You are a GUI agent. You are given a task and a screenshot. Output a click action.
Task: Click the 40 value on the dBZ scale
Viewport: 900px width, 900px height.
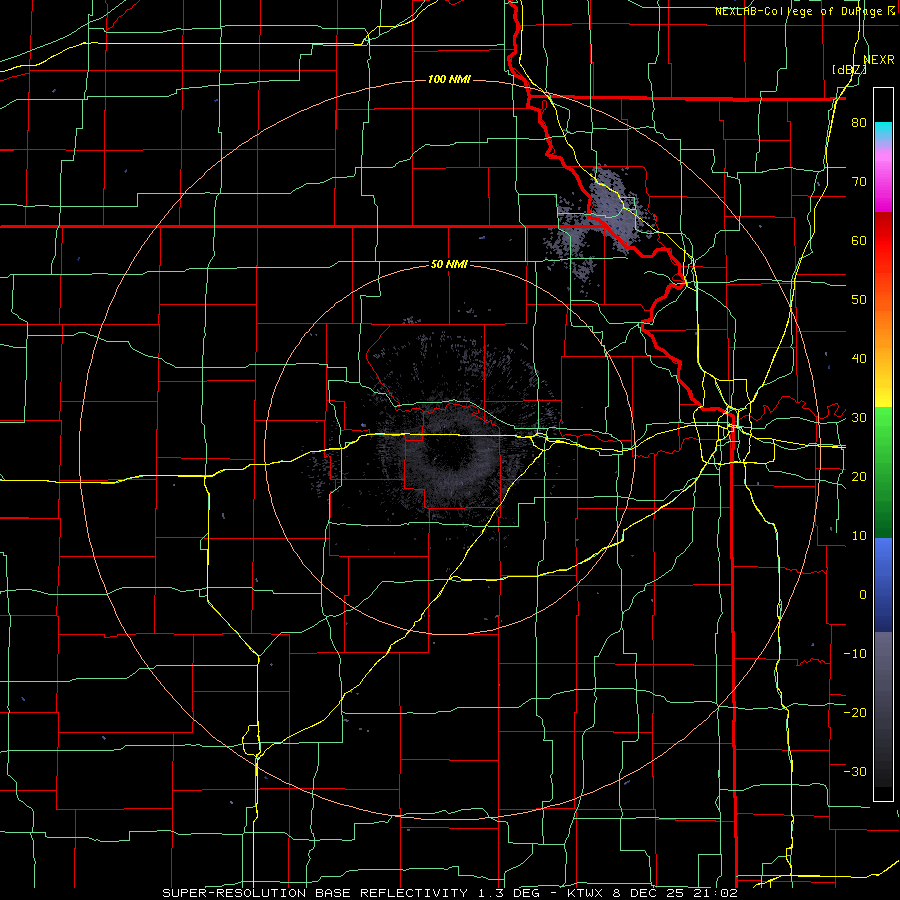click(x=859, y=359)
